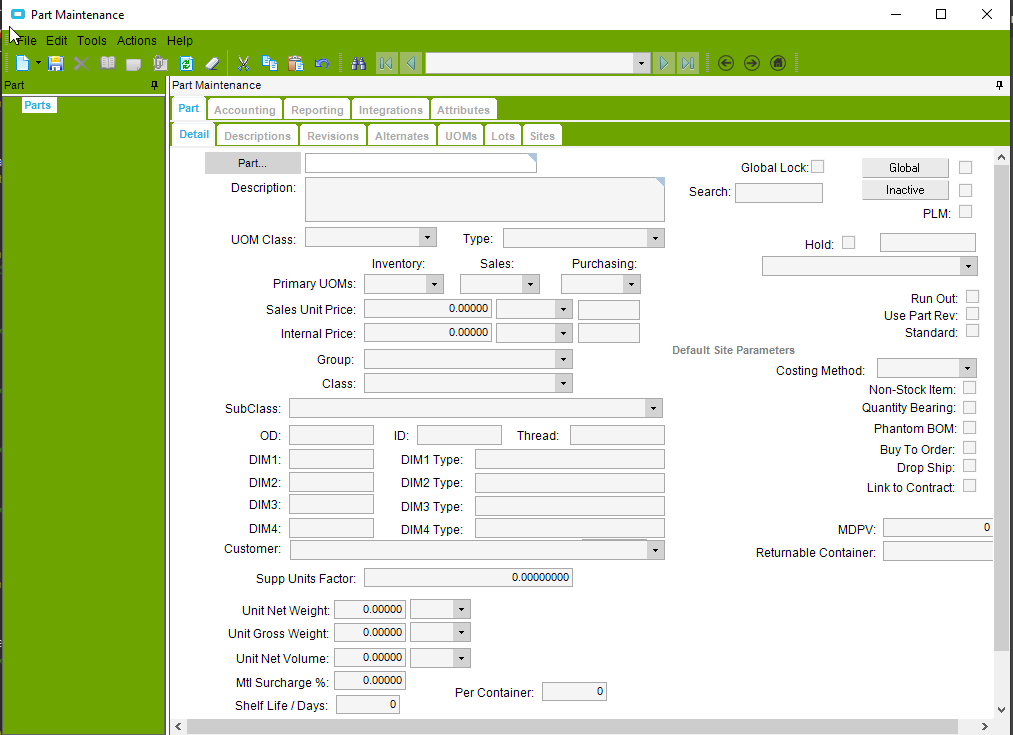Click the Part... button
Screen dimensions: 1013x735
click(252, 163)
